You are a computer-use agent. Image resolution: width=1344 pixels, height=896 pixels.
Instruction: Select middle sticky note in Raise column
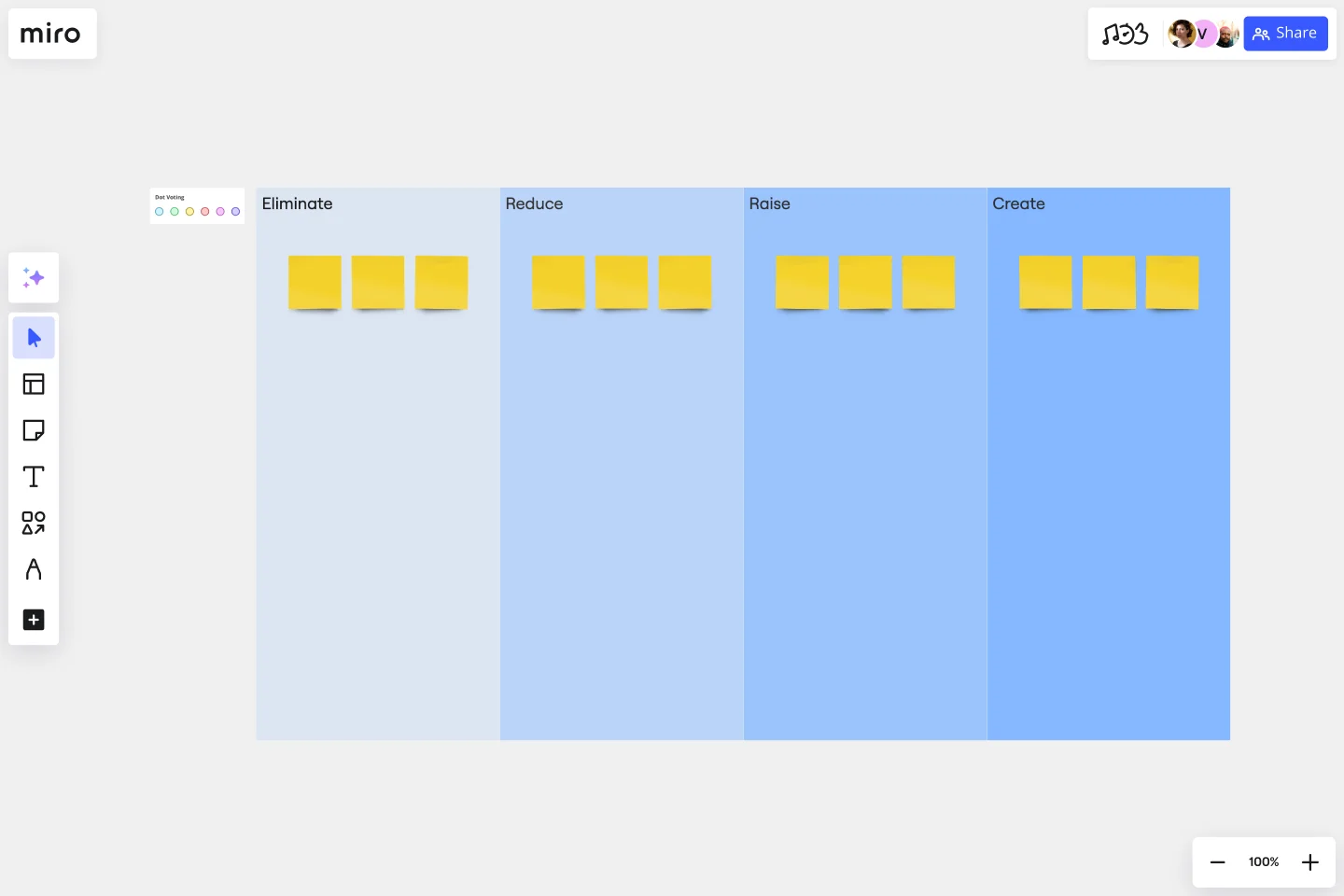tap(865, 282)
